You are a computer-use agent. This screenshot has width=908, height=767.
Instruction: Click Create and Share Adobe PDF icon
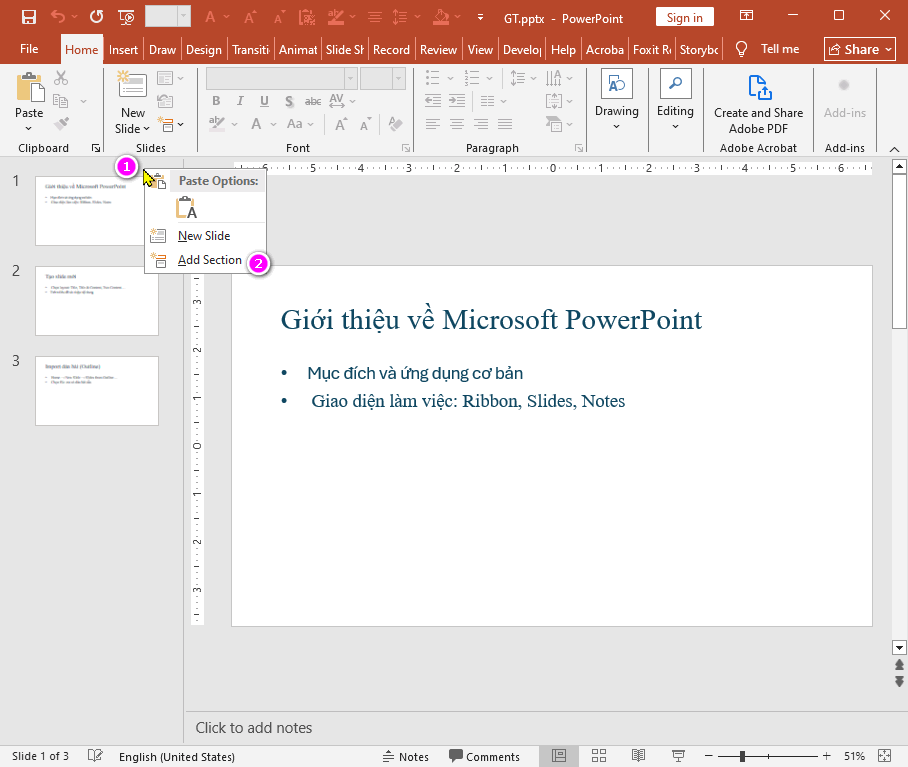click(x=758, y=87)
